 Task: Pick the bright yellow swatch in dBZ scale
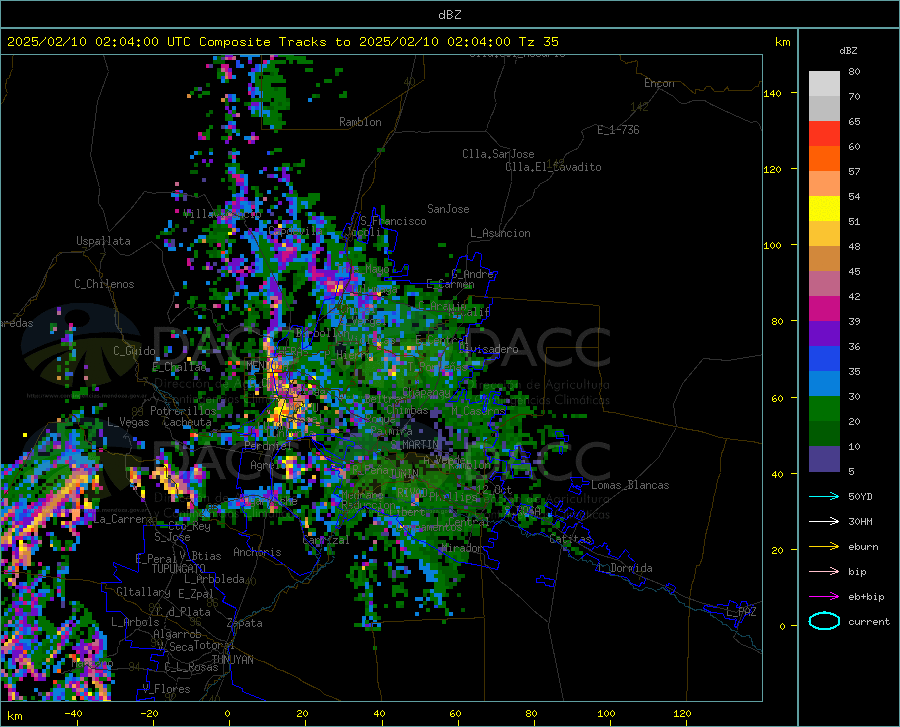[x=824, y=209]
